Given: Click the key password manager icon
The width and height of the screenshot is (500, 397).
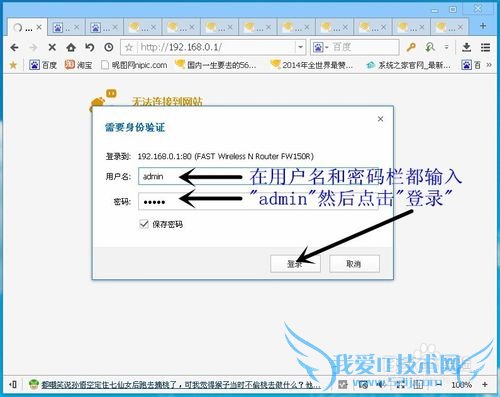Looking at the screenshot, I should pos(411,47).
